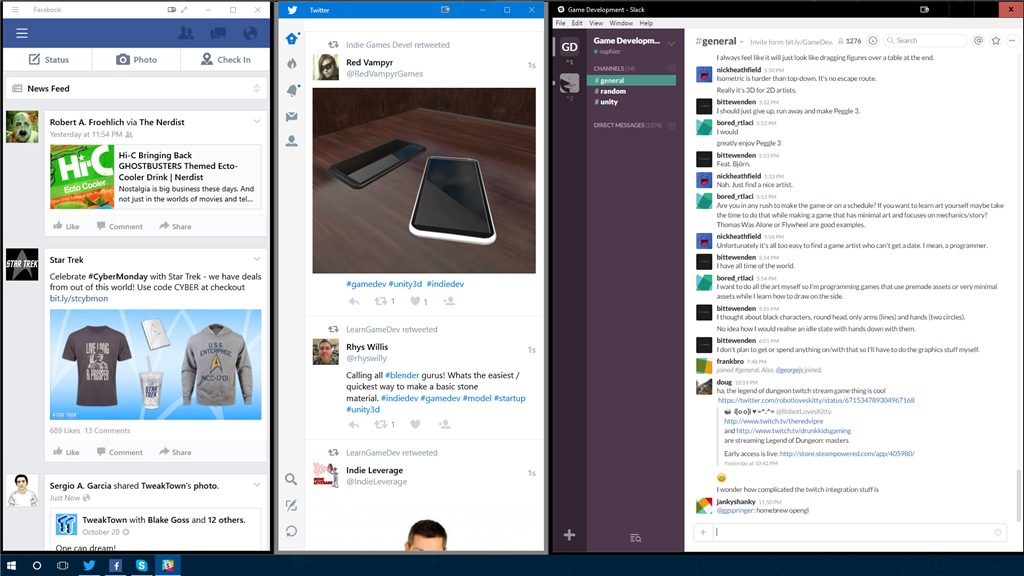Open Star Trek merchandise image

click(x=155, y=364)
